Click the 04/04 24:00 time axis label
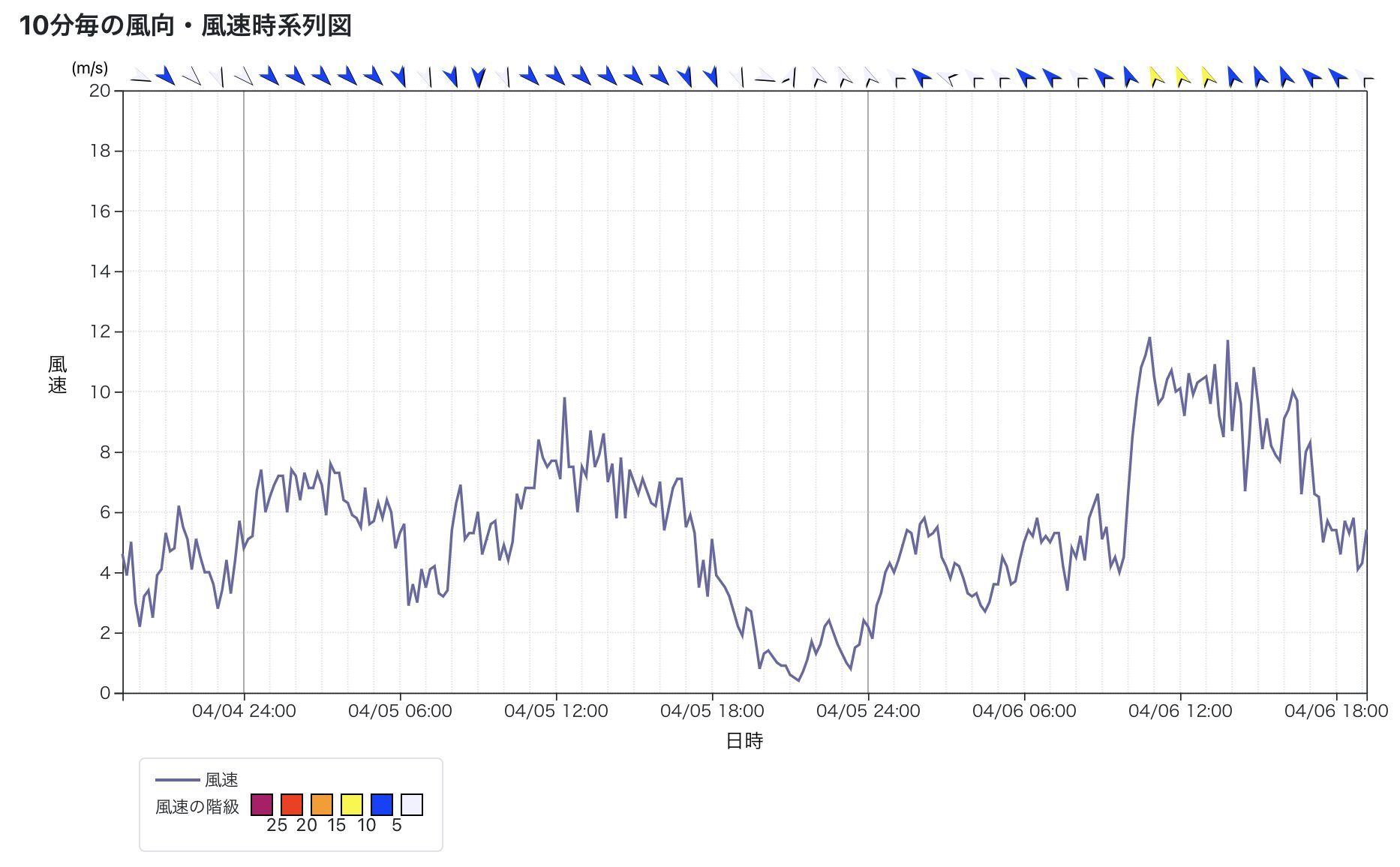Image resolution: width=1400 pixels, height=867 pixels. tap(244, 711)
